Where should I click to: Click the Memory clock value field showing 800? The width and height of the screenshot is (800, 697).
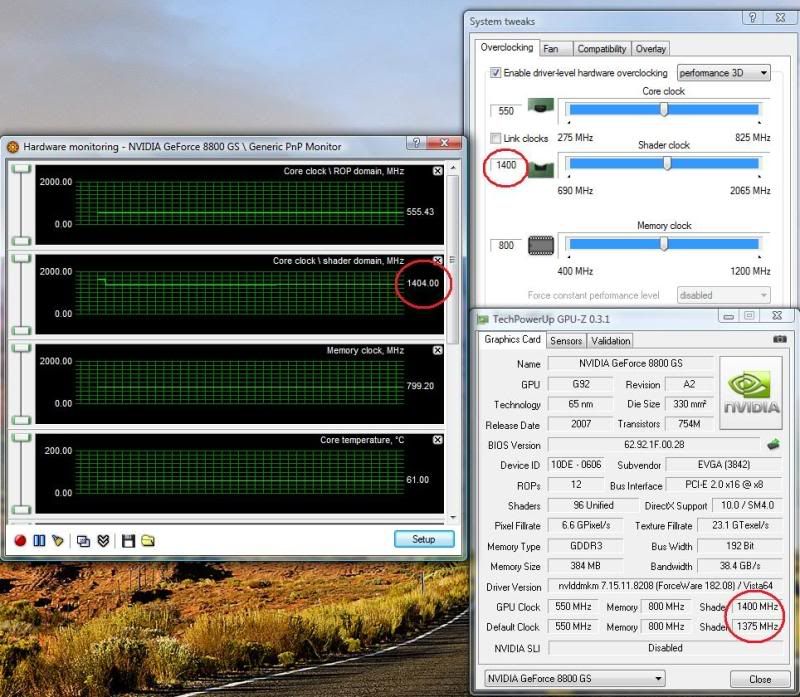(506, 245)
